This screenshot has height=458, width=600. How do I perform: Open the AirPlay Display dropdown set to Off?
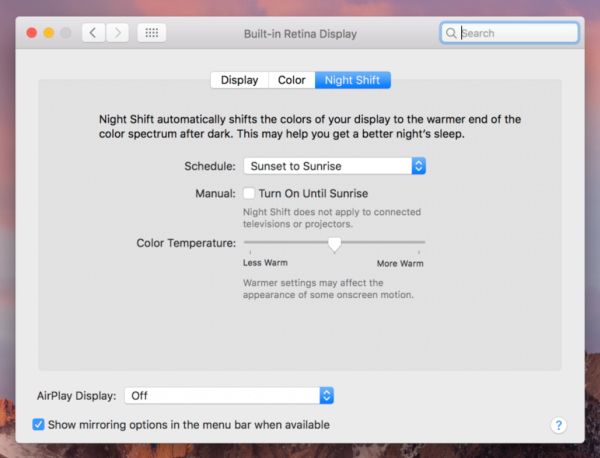click(229, 396)
